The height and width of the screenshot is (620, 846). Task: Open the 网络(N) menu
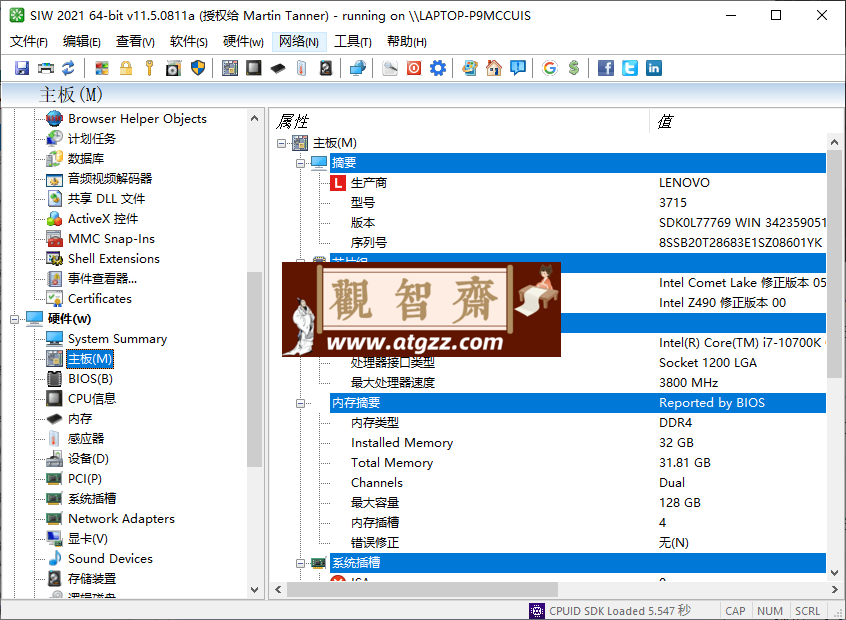pyautogui.click(x=299, y=42)
